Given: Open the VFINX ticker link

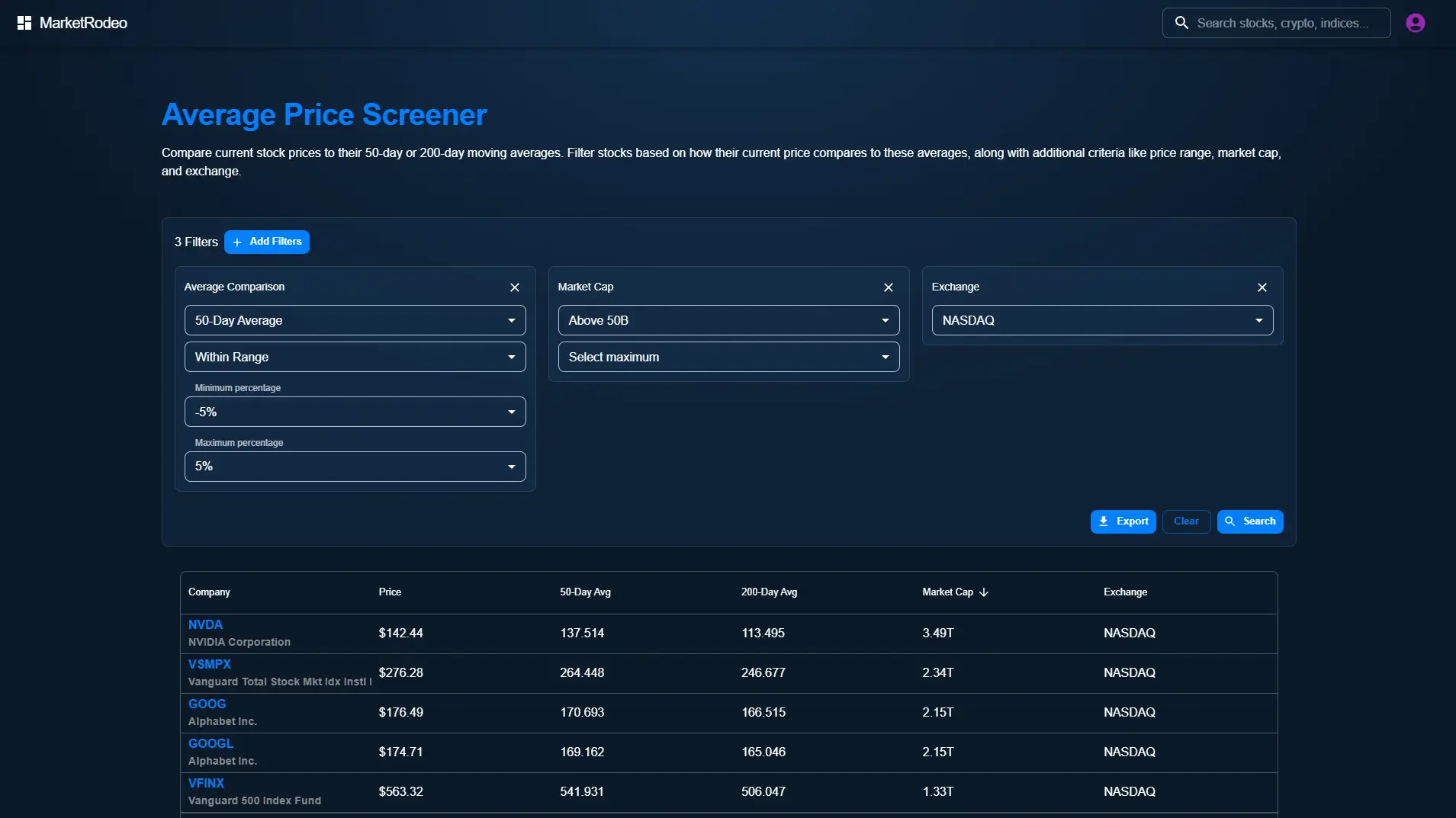Looking at the screenshot, I should (x=207, y=783).
